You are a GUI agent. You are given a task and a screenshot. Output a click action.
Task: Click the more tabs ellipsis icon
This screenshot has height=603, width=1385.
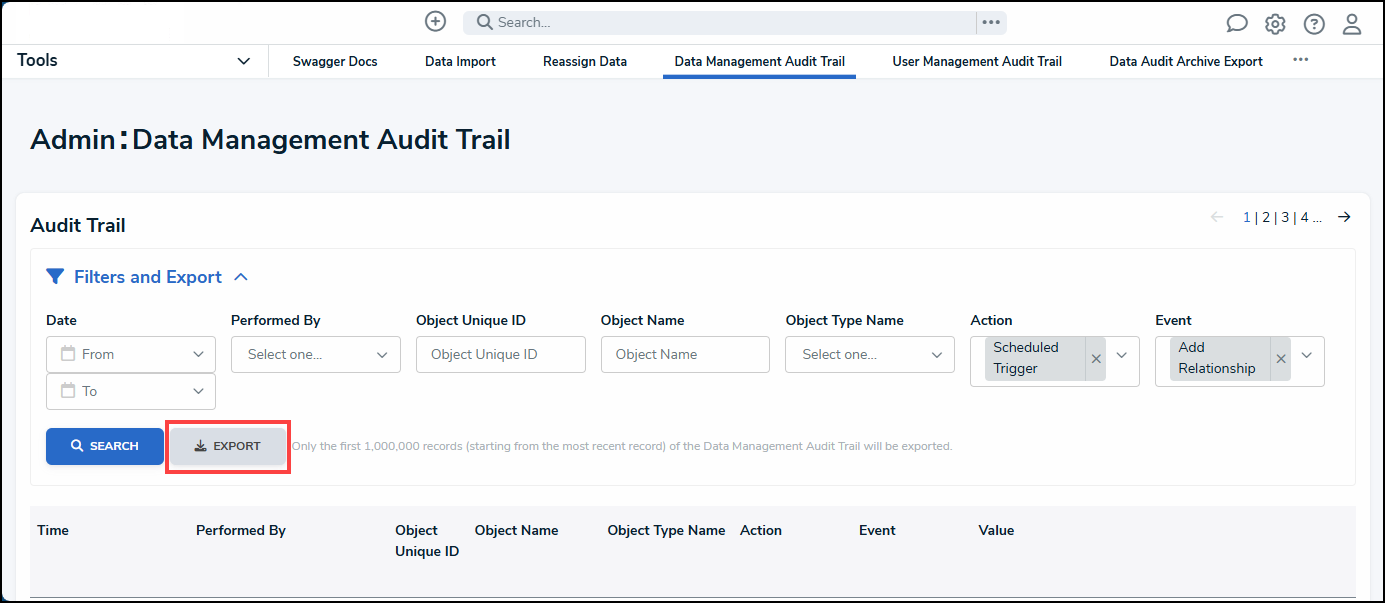[x=1300, y=60]
